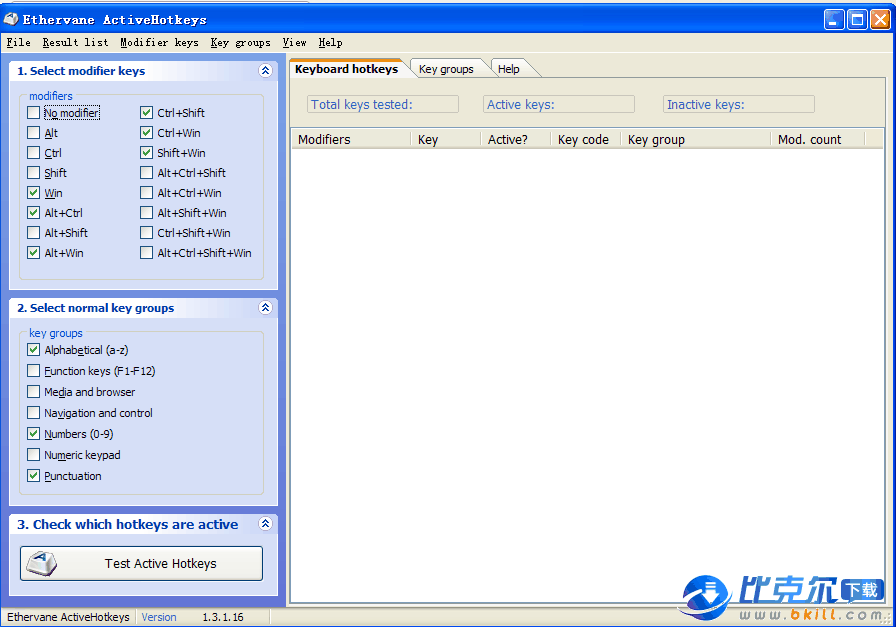
Task: Open the Modifier keys menu
Action: click(159, 42)
